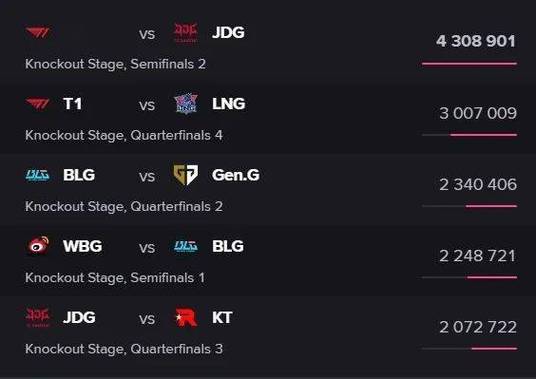Click the T1 logo in the Semifinals 2 row
The height and width of the screenshot is (379, 536).
(38, 33)
